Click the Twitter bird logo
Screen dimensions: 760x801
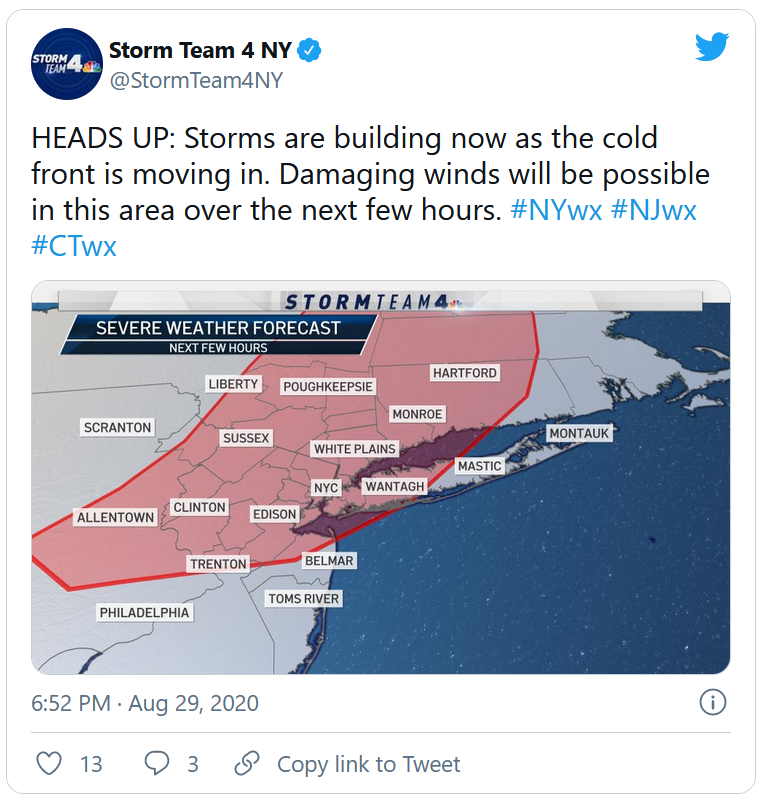tap(712, 46)
